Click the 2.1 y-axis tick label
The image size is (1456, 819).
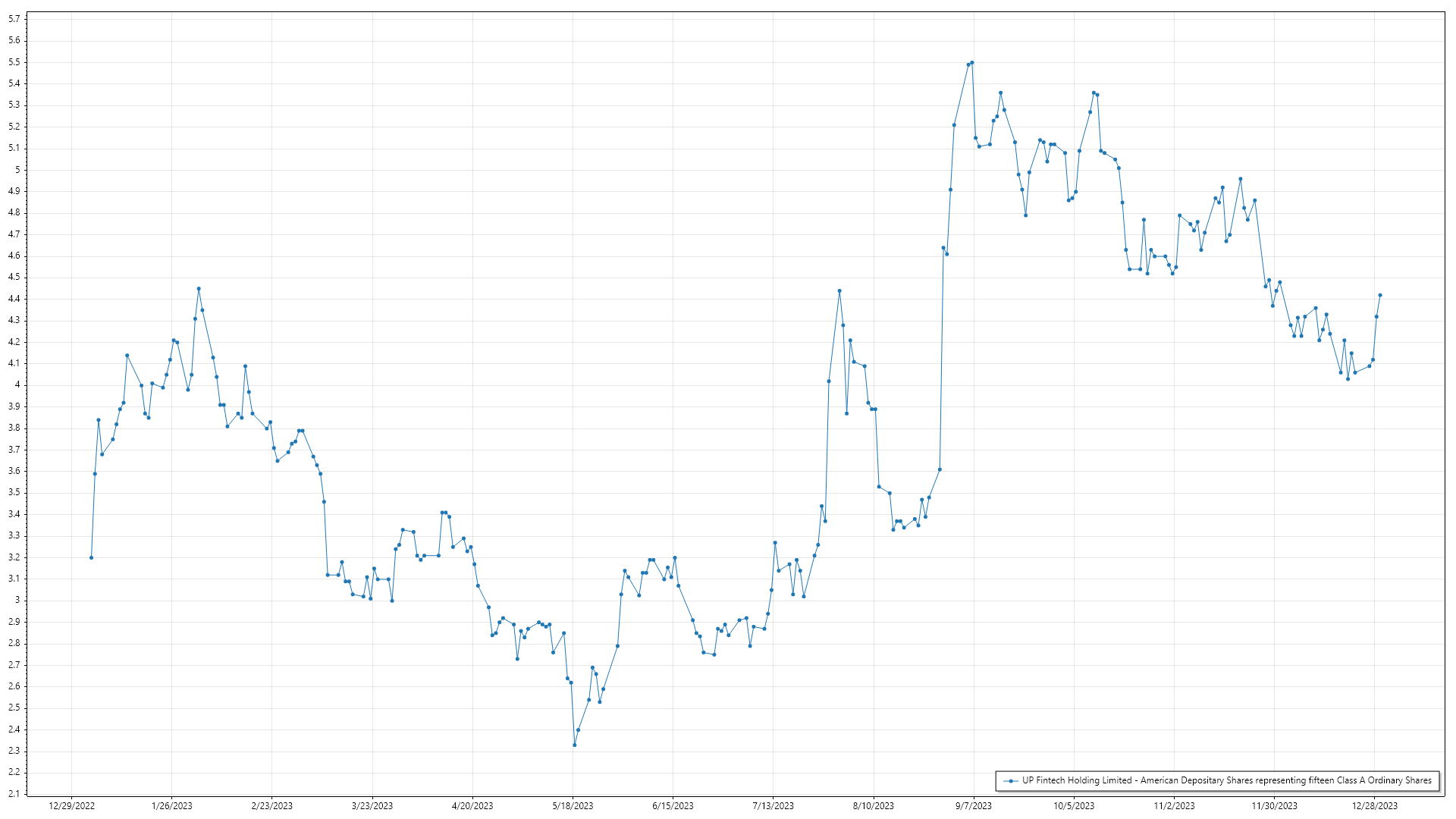click(x=14, y=794)
